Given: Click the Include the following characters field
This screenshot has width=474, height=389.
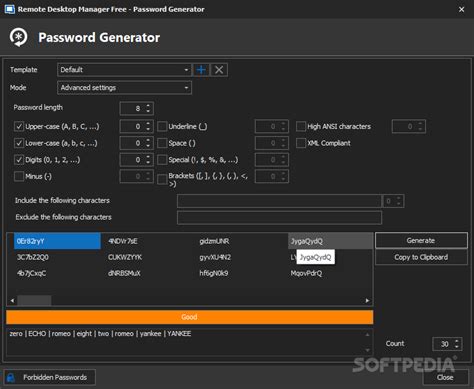Looking at the screenshot, I should [x=279, y=201].
